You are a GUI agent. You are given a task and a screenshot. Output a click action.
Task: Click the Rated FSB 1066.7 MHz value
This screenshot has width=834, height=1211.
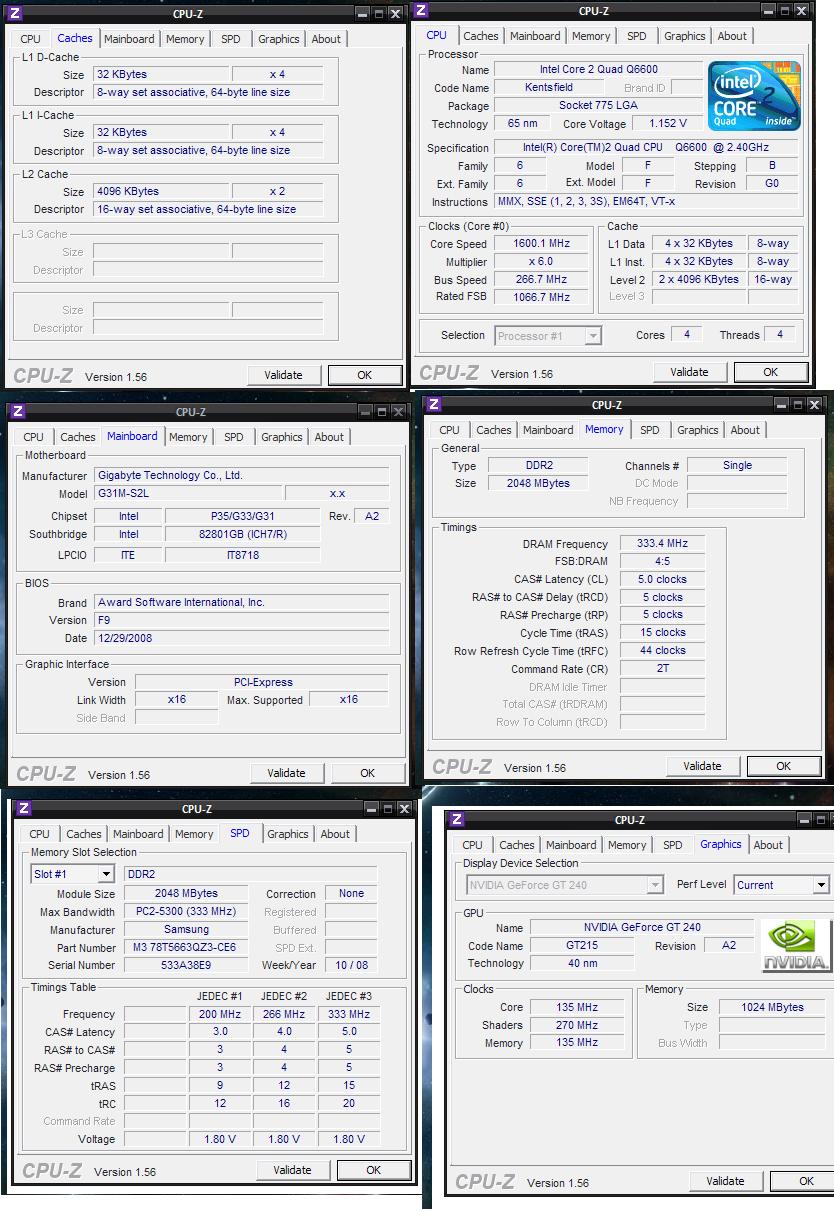tap(540, 297)
